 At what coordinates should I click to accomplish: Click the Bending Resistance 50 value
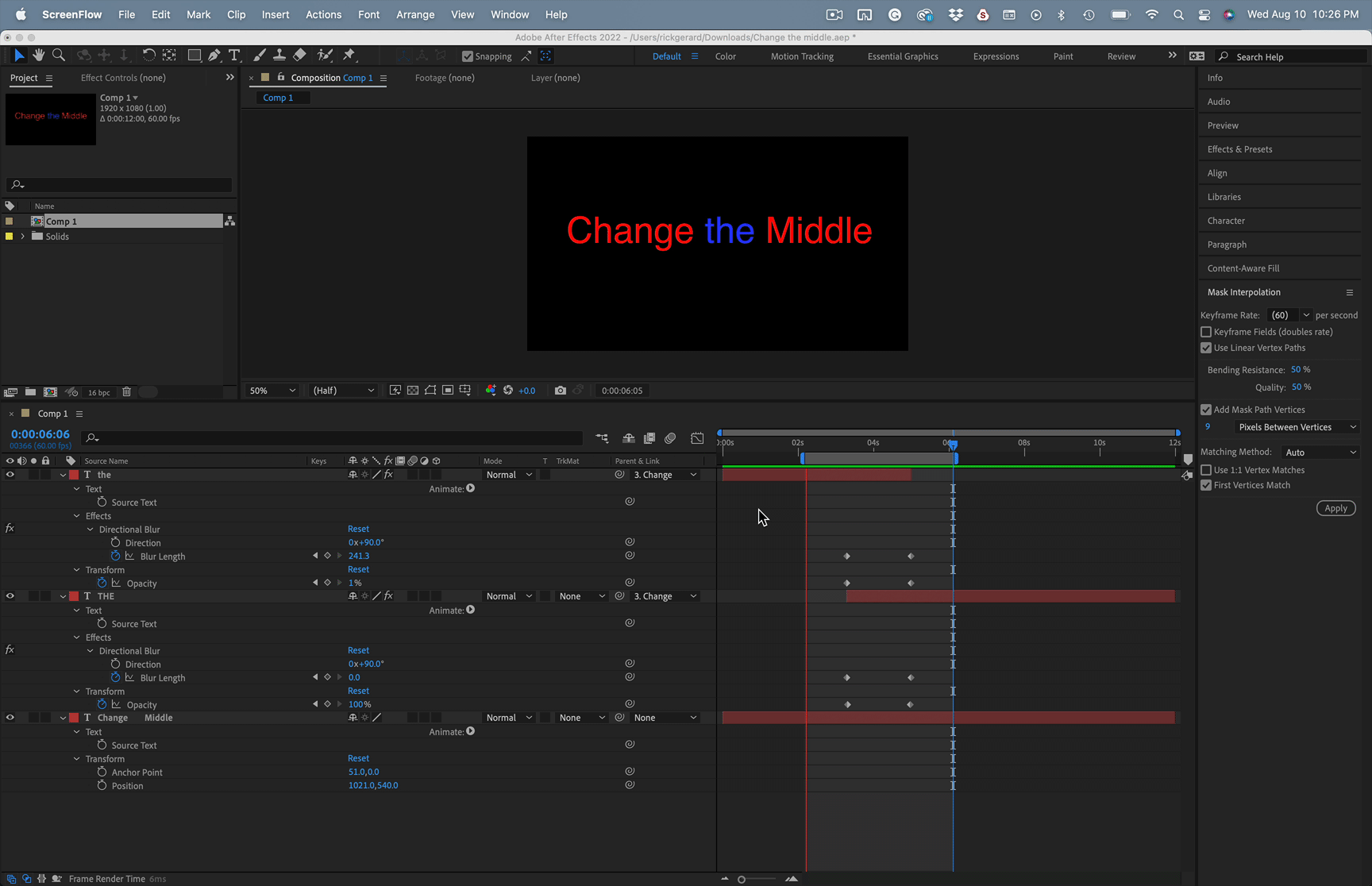click(1296, 369)
